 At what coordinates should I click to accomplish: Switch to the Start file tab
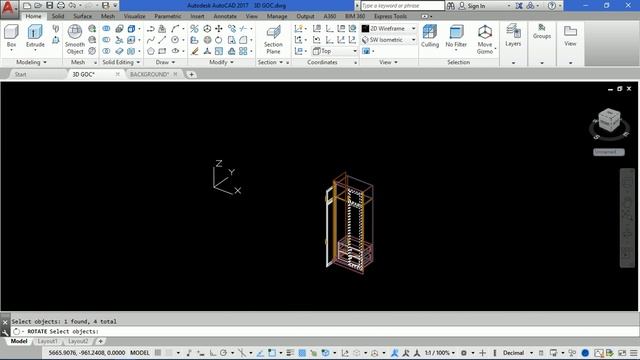tap(20, 74)
